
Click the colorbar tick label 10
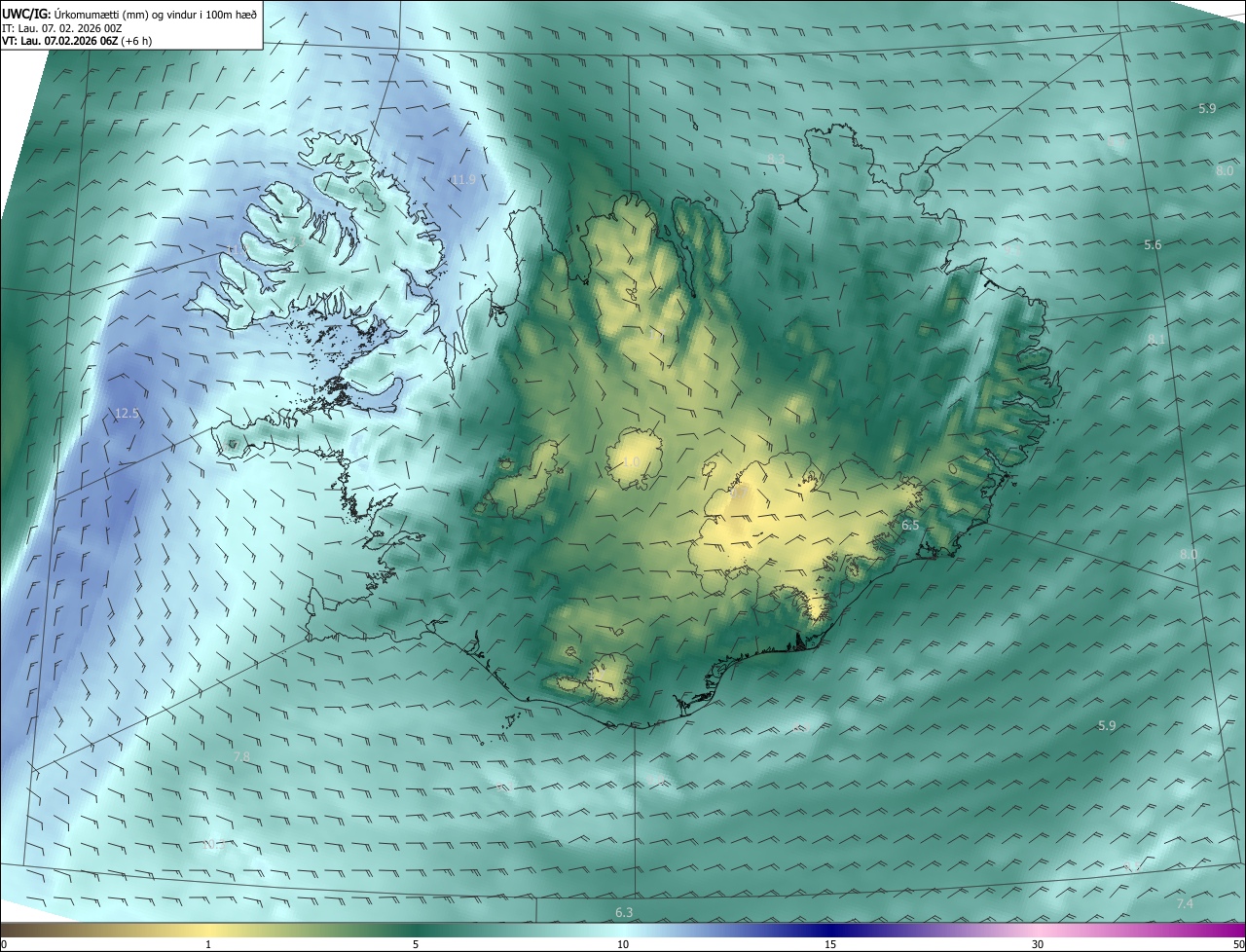point(623,944)
